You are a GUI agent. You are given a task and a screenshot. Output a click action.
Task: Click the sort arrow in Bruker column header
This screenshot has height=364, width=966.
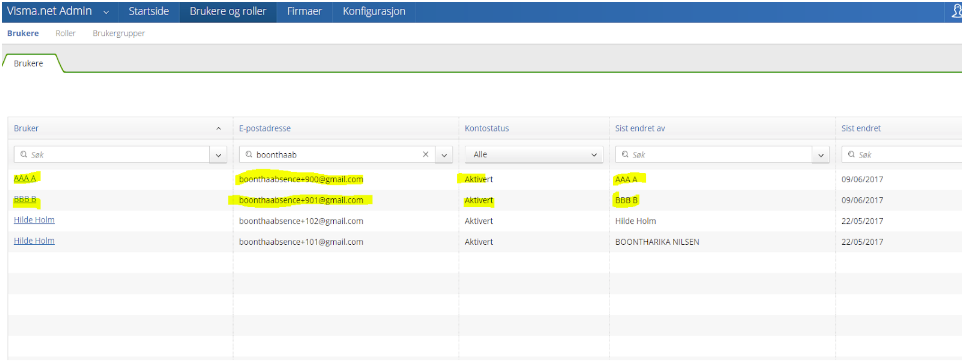click(x=218, y=129)
